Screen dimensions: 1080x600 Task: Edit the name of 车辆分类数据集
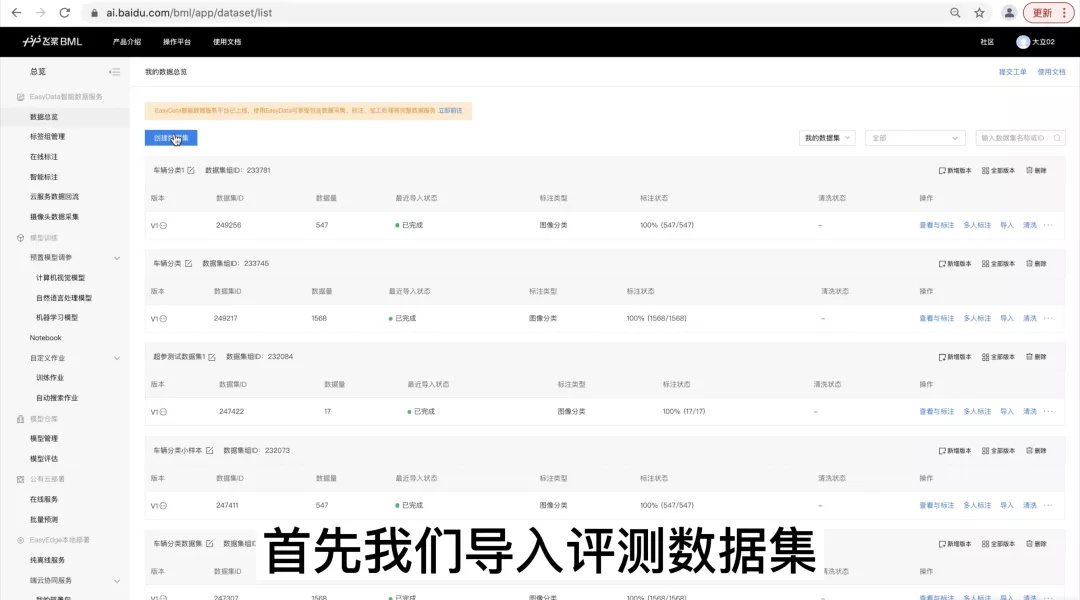[x=209, y=544]
